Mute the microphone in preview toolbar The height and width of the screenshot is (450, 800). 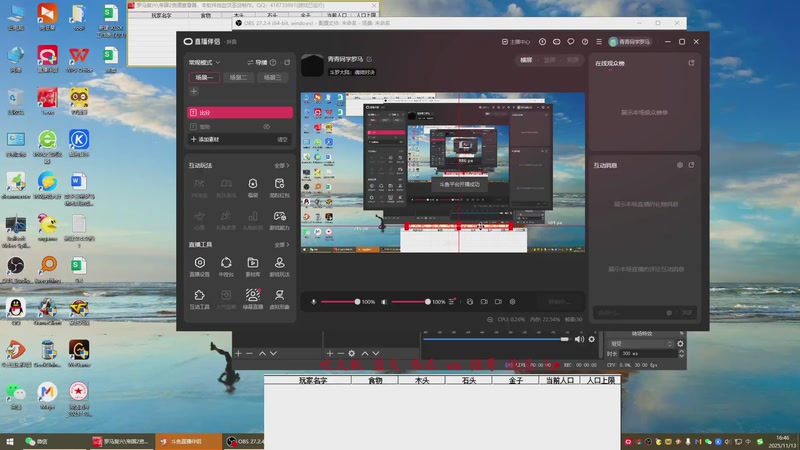point(314,302)
